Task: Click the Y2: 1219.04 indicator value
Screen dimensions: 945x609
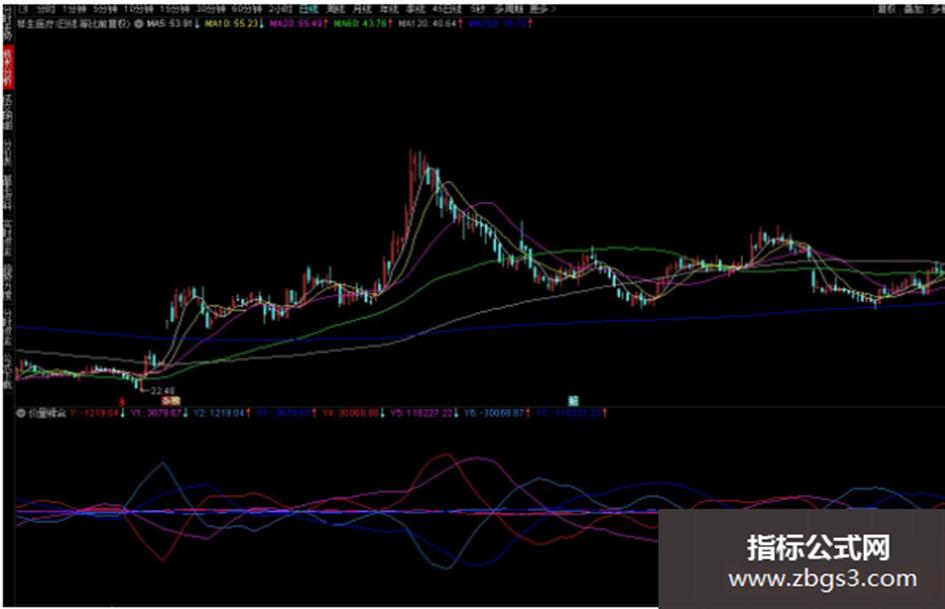Action: (219, 413)
